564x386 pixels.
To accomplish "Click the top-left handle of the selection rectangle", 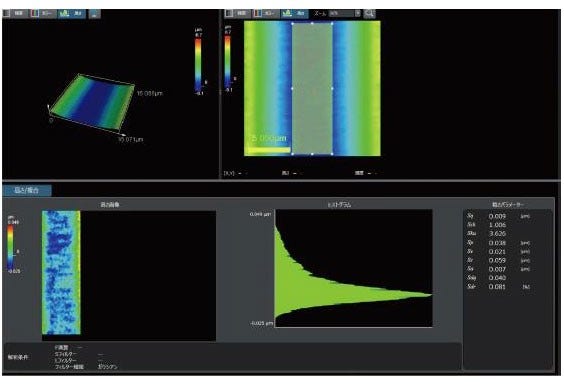I will (292, 24).
